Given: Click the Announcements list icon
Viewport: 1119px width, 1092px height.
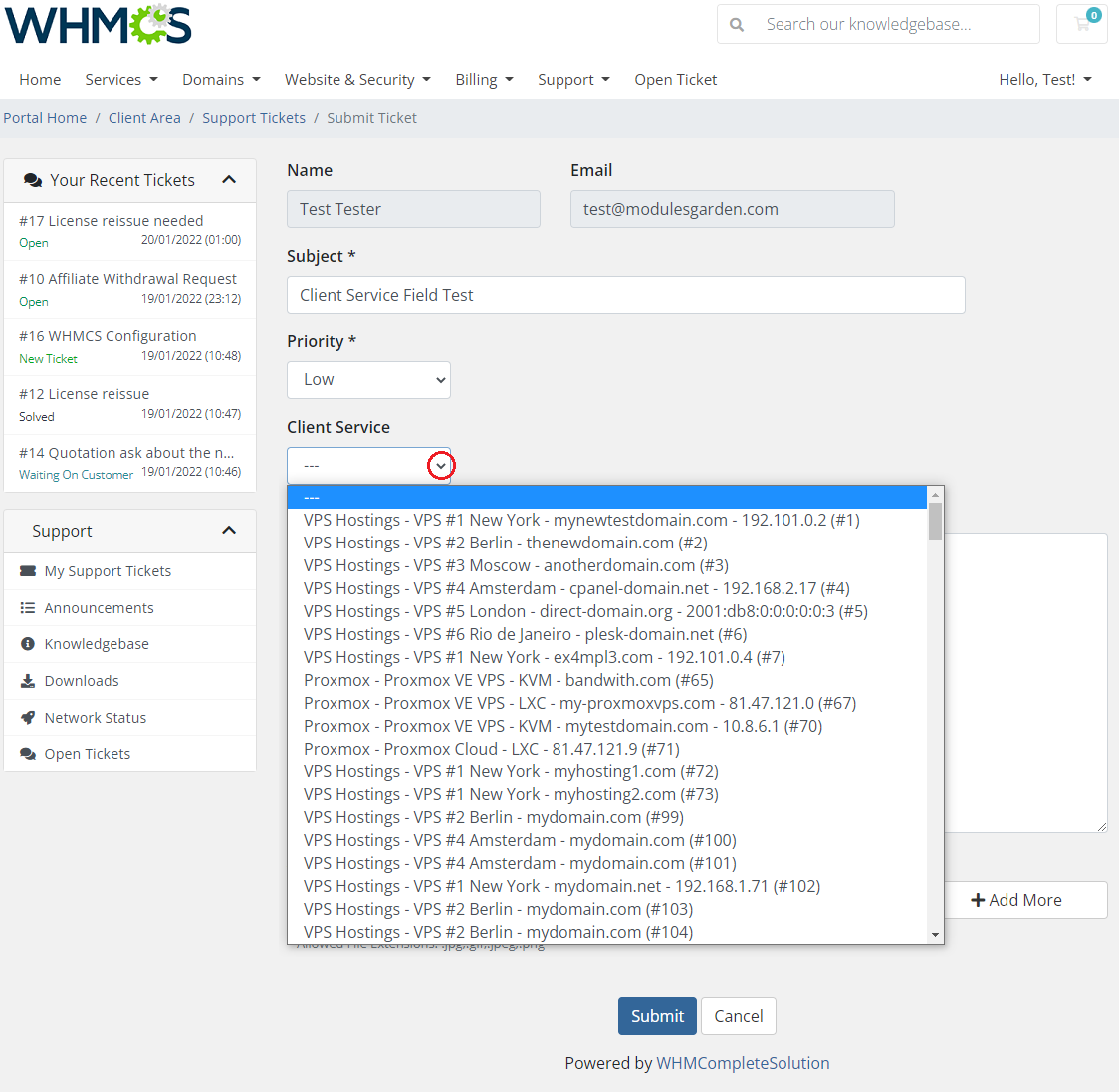Looking at the screenshot, I should 28,608.
